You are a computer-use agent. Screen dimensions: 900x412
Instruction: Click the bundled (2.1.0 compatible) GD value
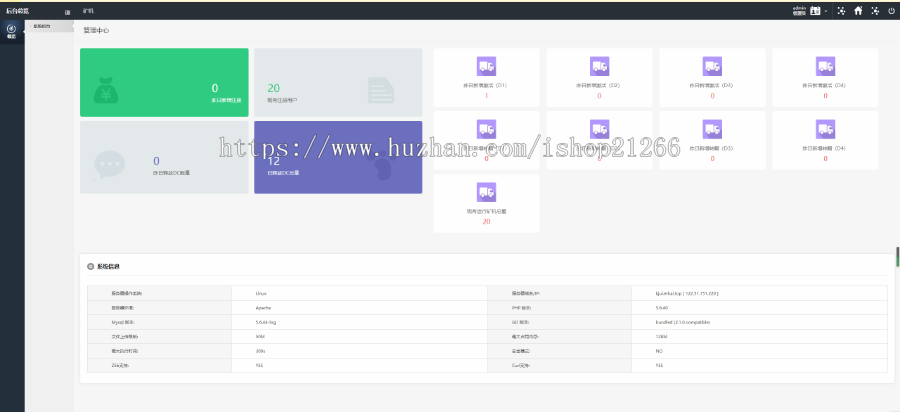[x=683, y=322]
